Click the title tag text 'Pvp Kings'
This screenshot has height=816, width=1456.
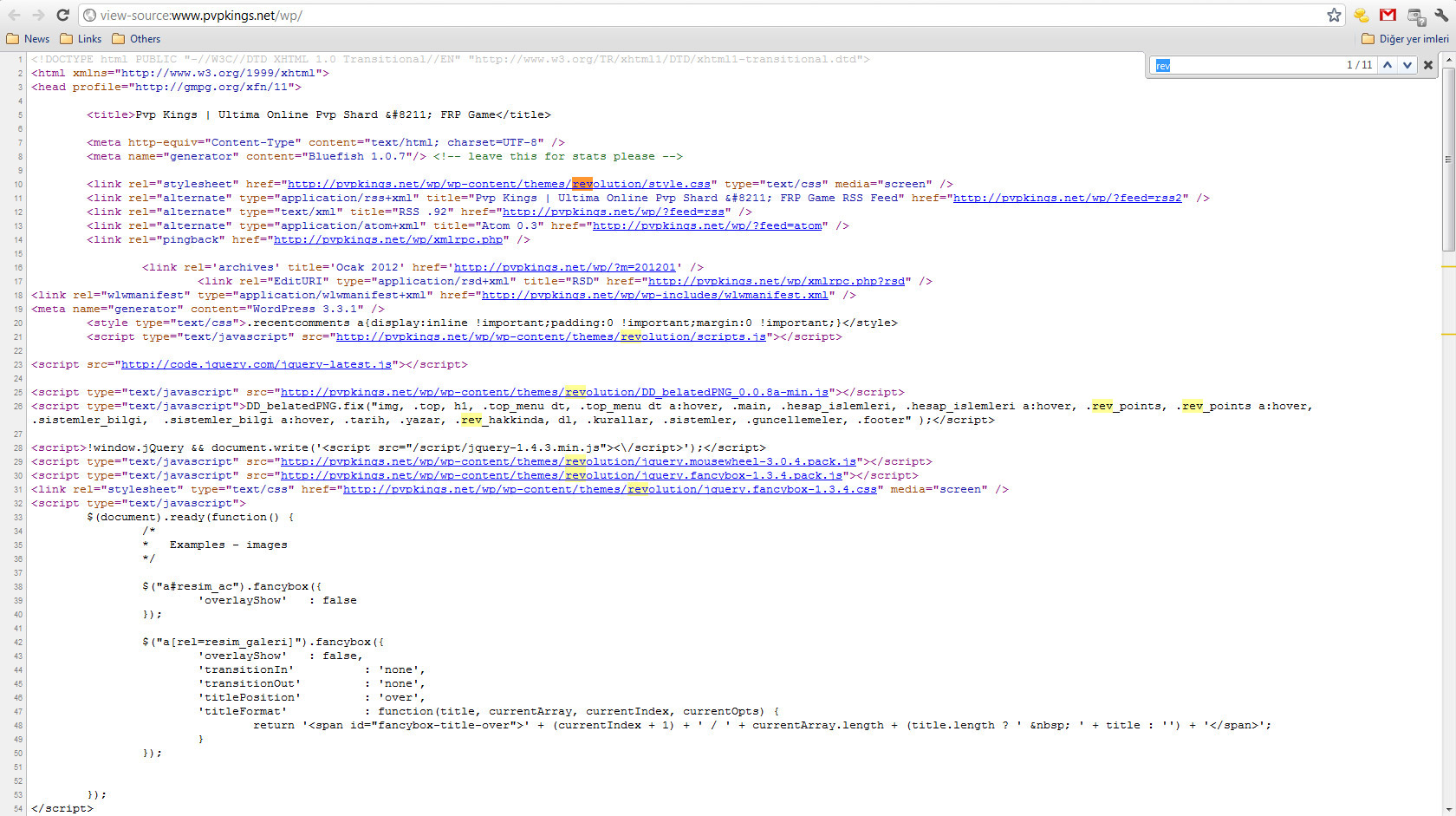166,114
